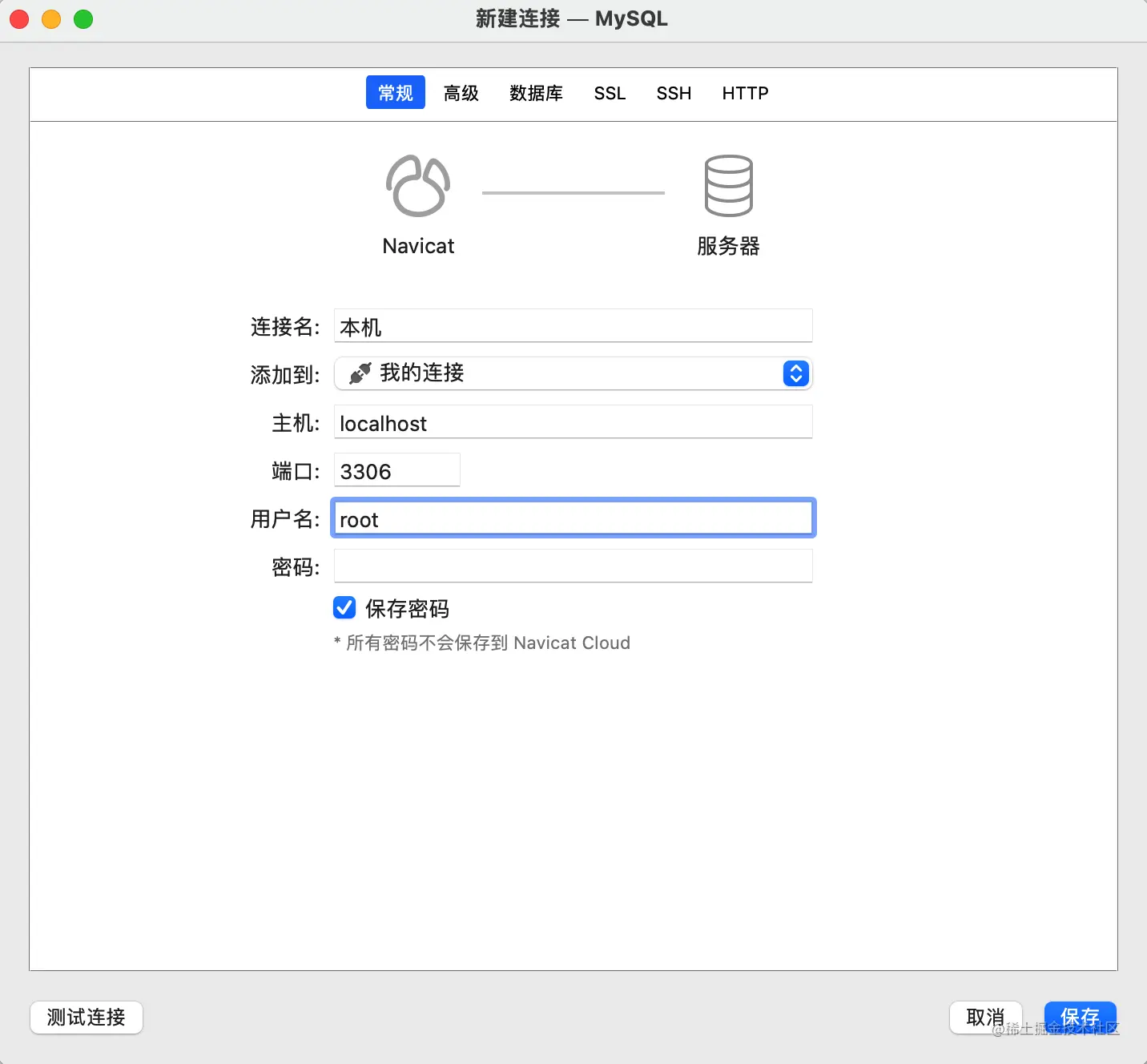
Task: Toggle the 保存密码 checkbox
Action: [x=344, y=608]
